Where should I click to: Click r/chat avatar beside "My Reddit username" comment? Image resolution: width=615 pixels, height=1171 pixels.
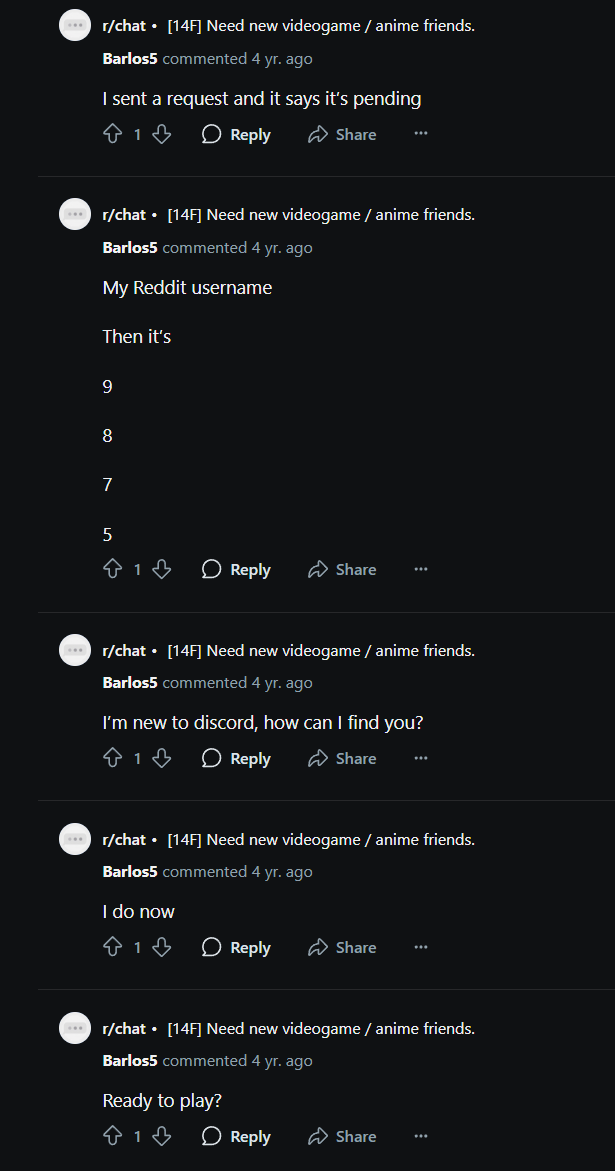pyautogui.click(x=76, y=214)
